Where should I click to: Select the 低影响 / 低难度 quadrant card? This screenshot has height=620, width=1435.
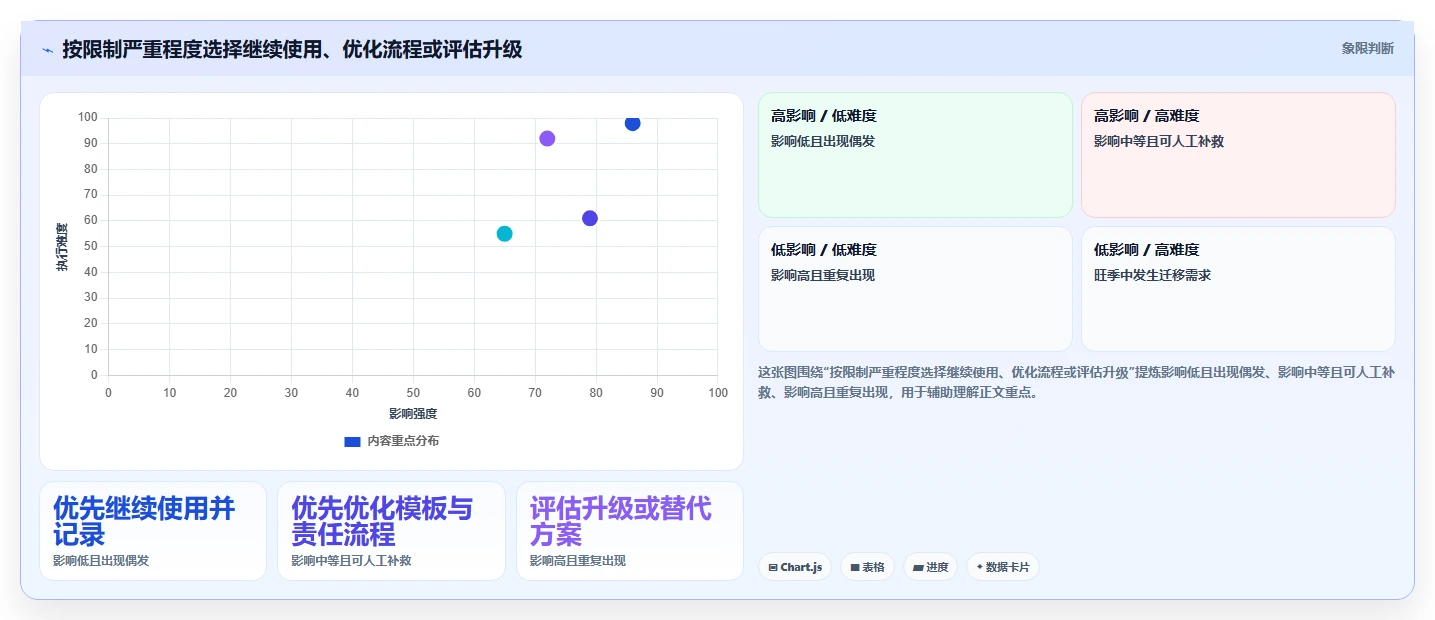915,289
